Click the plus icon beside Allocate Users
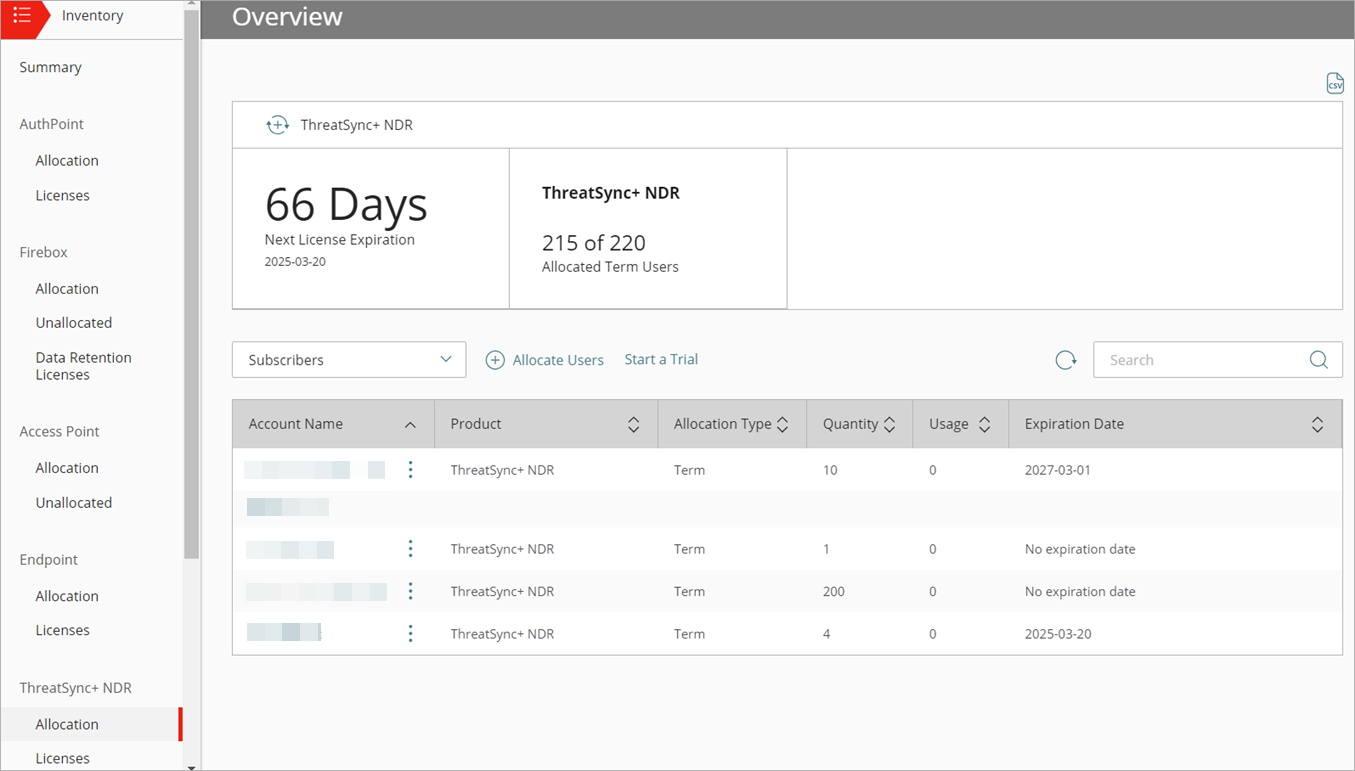 (x=495, y=359)
